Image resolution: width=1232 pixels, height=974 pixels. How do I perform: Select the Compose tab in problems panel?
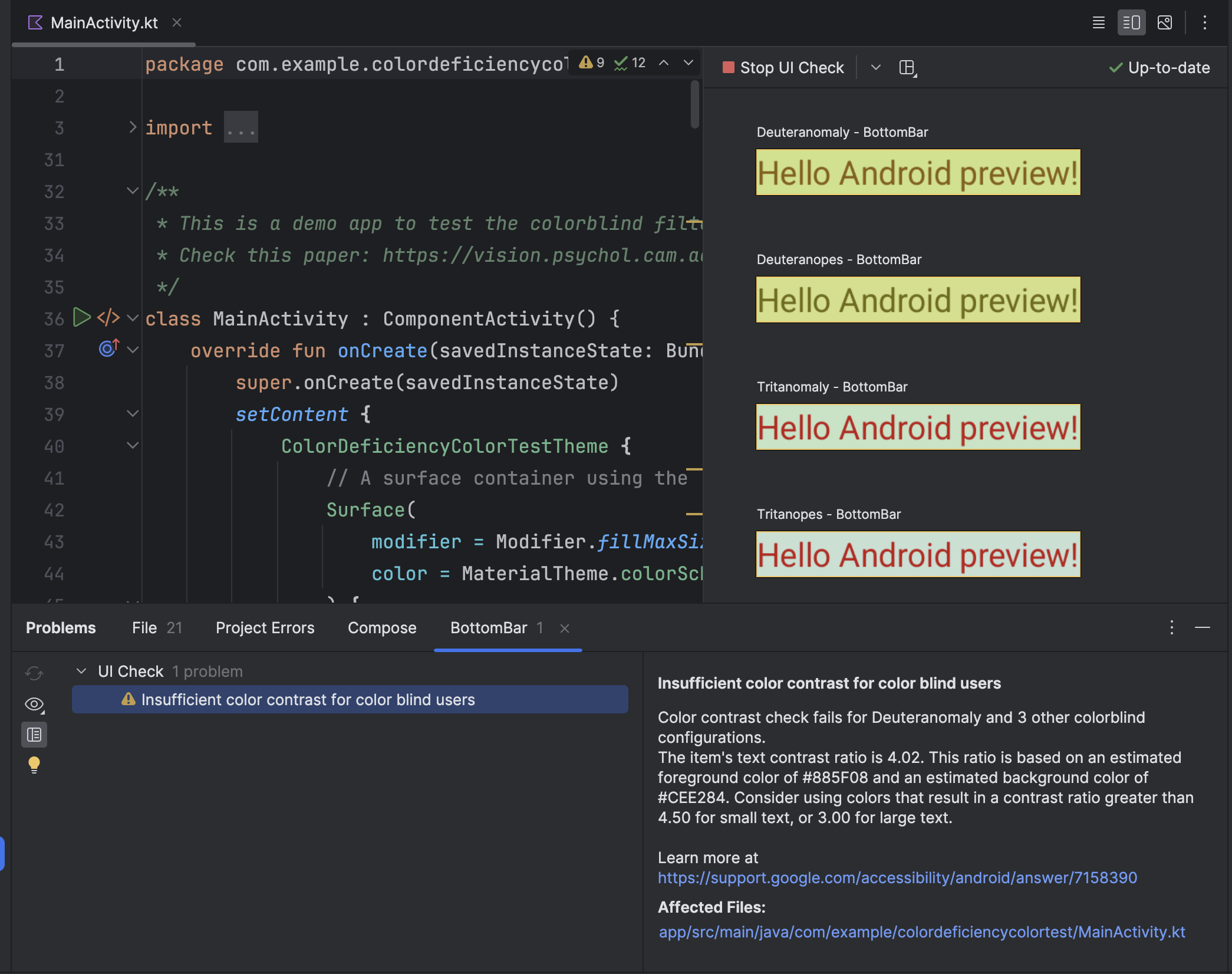pyautogui.click(x=382, y=627)
